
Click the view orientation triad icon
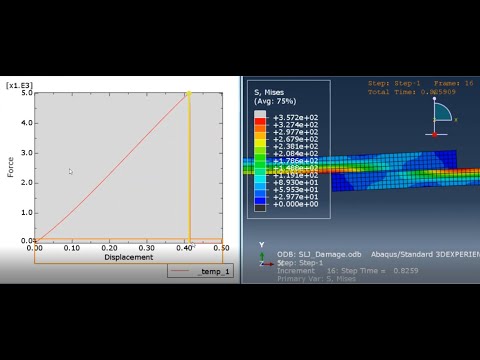pyautogui.click(x=265, y=256)
